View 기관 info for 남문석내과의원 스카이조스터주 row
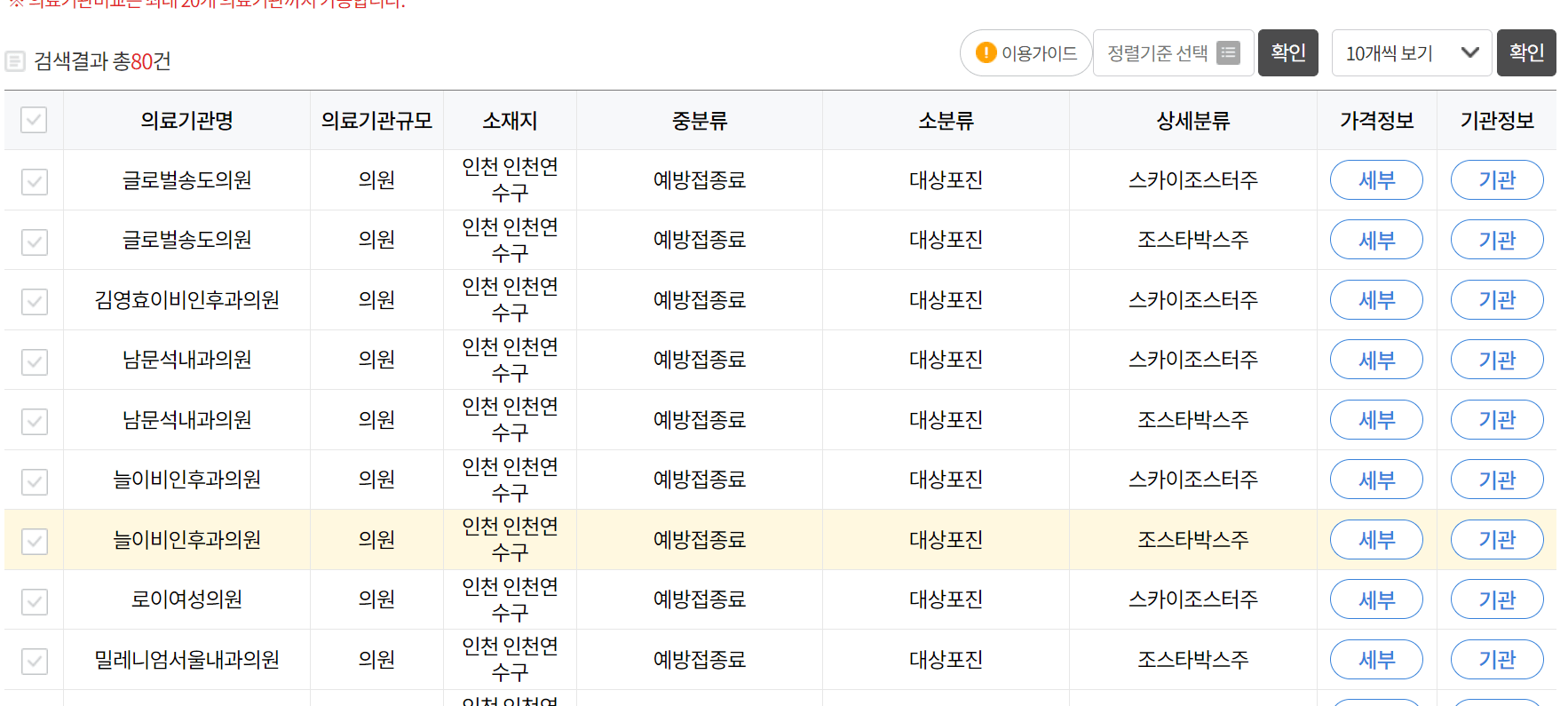The height and width of the screenshot is (706, 1568). 1497,360
